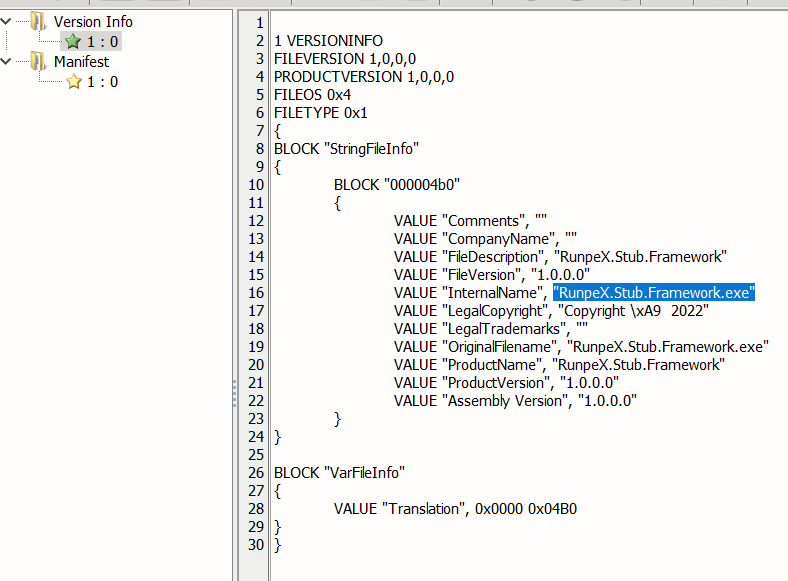The height and width of the screenshot is (581, 788).
Task: Click the "FileVersion" "1.0.0.0" line
Action: tap(491, 275)
